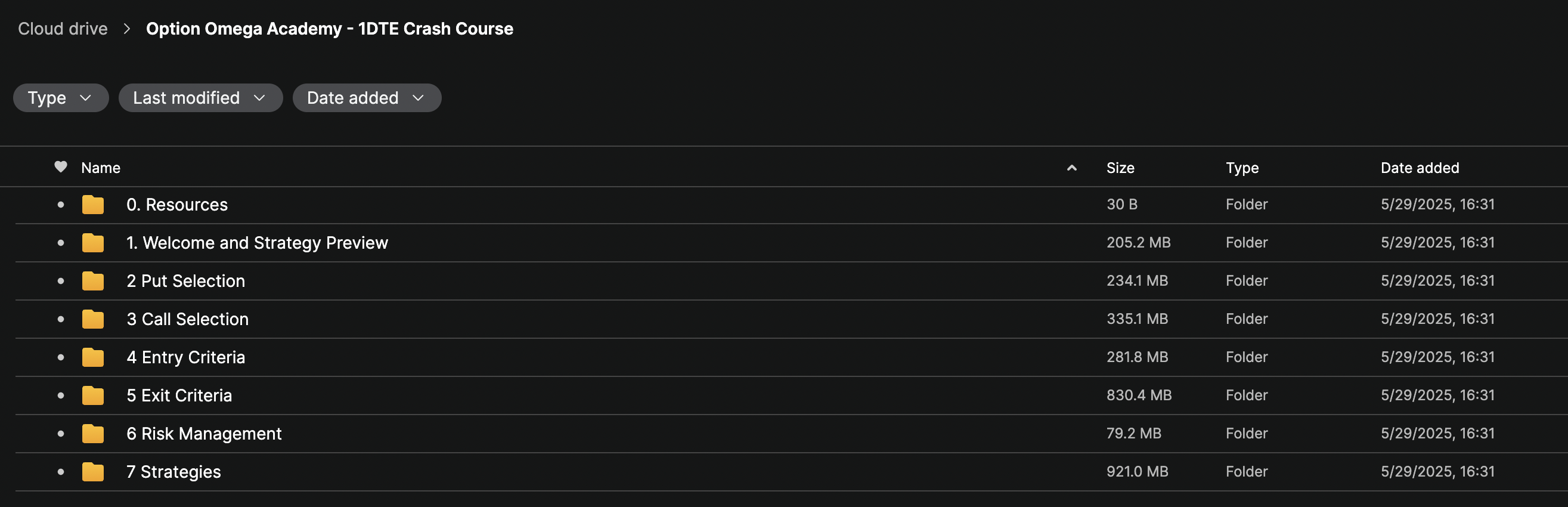Open 1. Welcome and Strategy Preview folder
This screenshot has height=507, width=1568.
pyautogui.click(x=257, y=243)
